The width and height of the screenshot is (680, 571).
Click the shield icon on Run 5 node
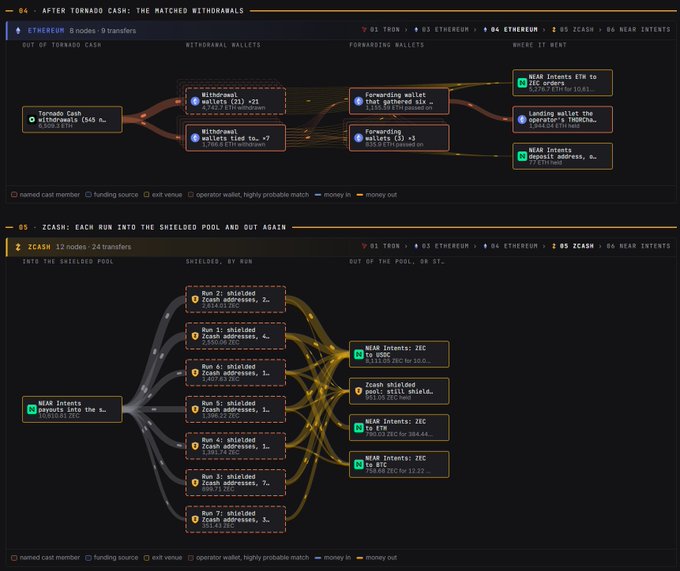click(195, 409)
